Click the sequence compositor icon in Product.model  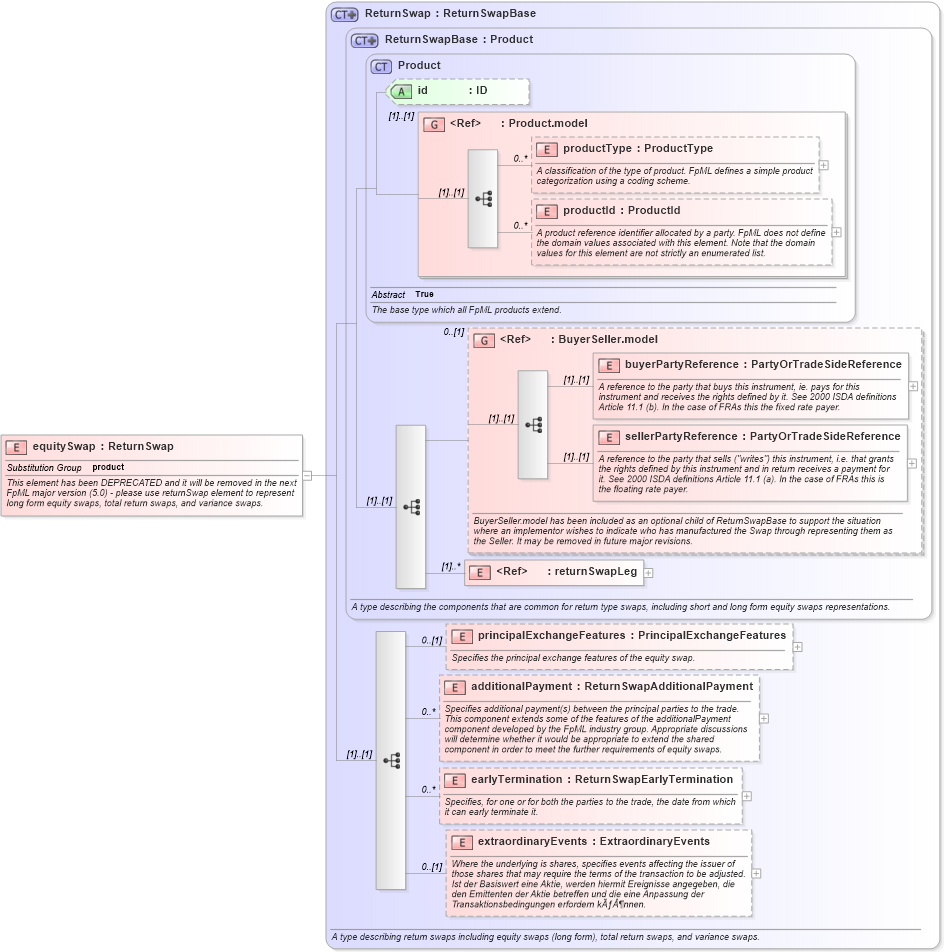tap(482, 196)
